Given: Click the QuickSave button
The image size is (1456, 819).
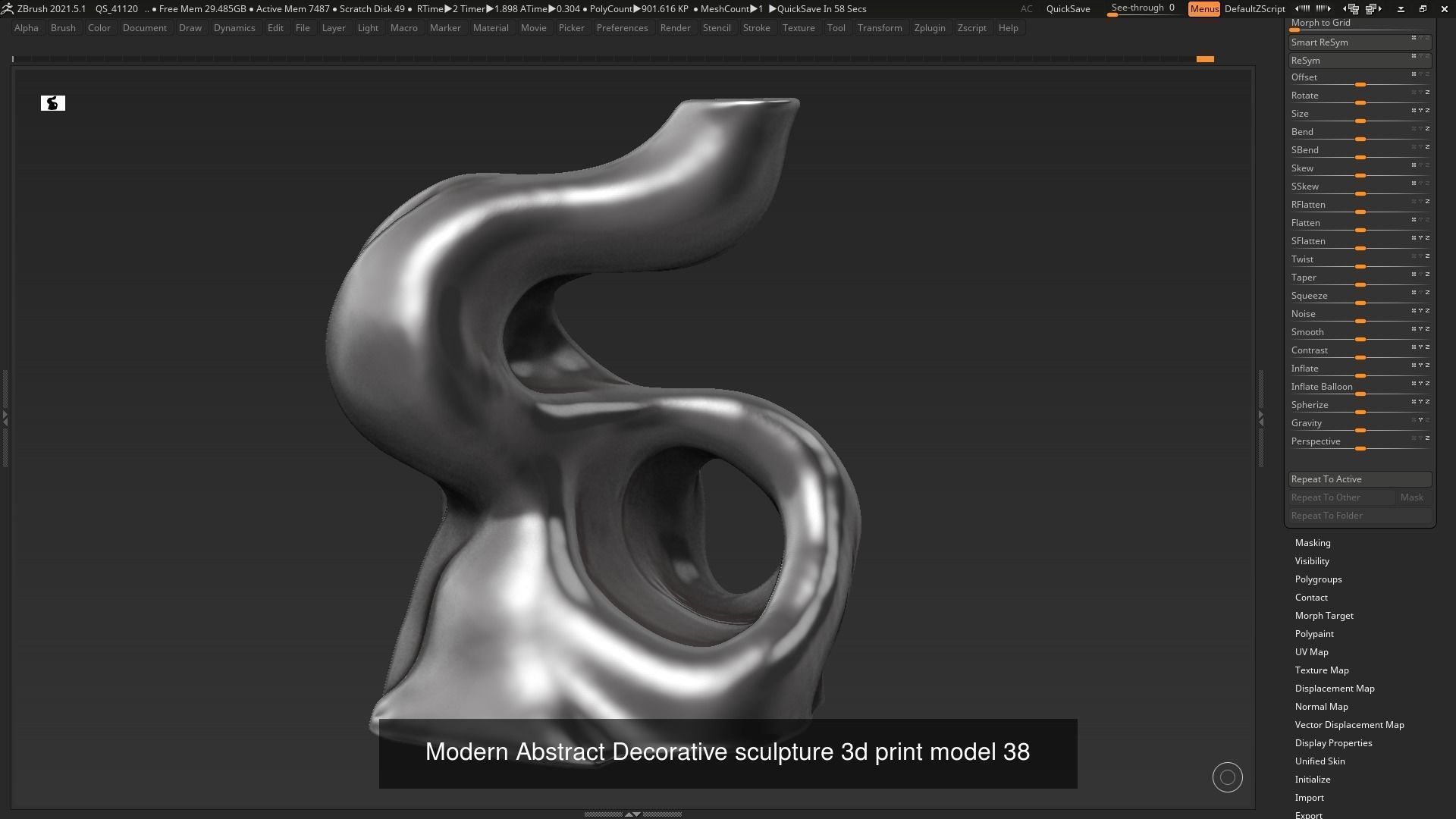Looking at the screenshot, I should pos(1068,9).
